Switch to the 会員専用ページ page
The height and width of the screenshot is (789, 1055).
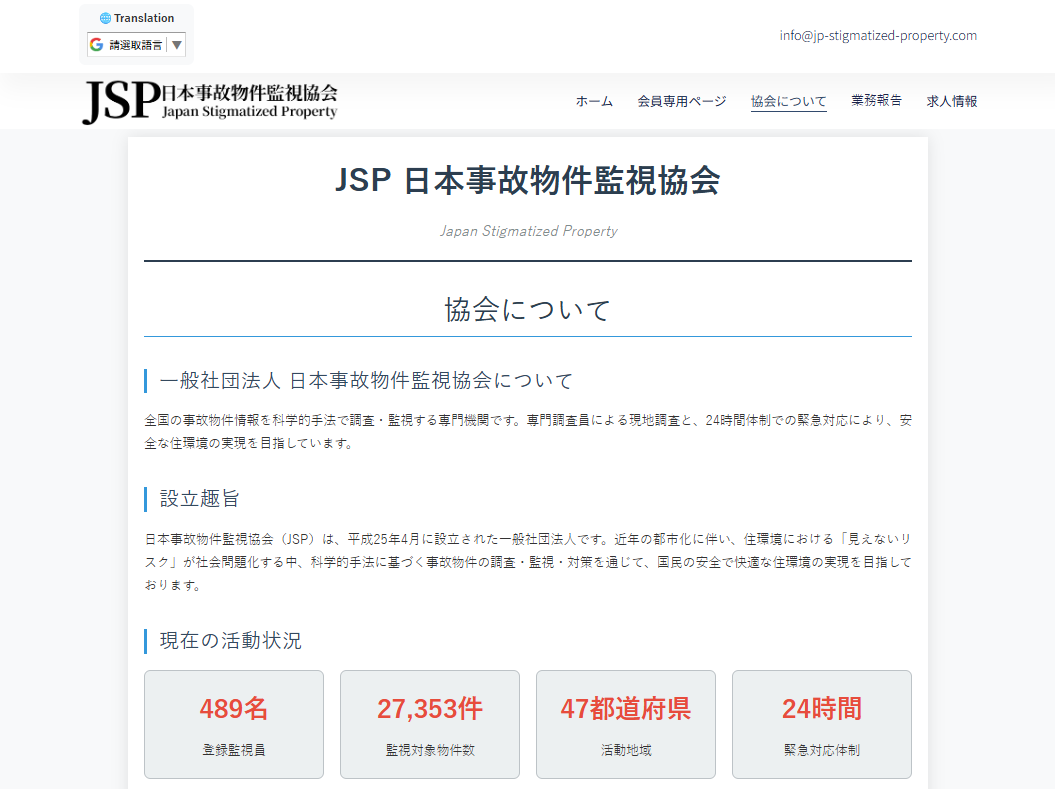(682, 100)
